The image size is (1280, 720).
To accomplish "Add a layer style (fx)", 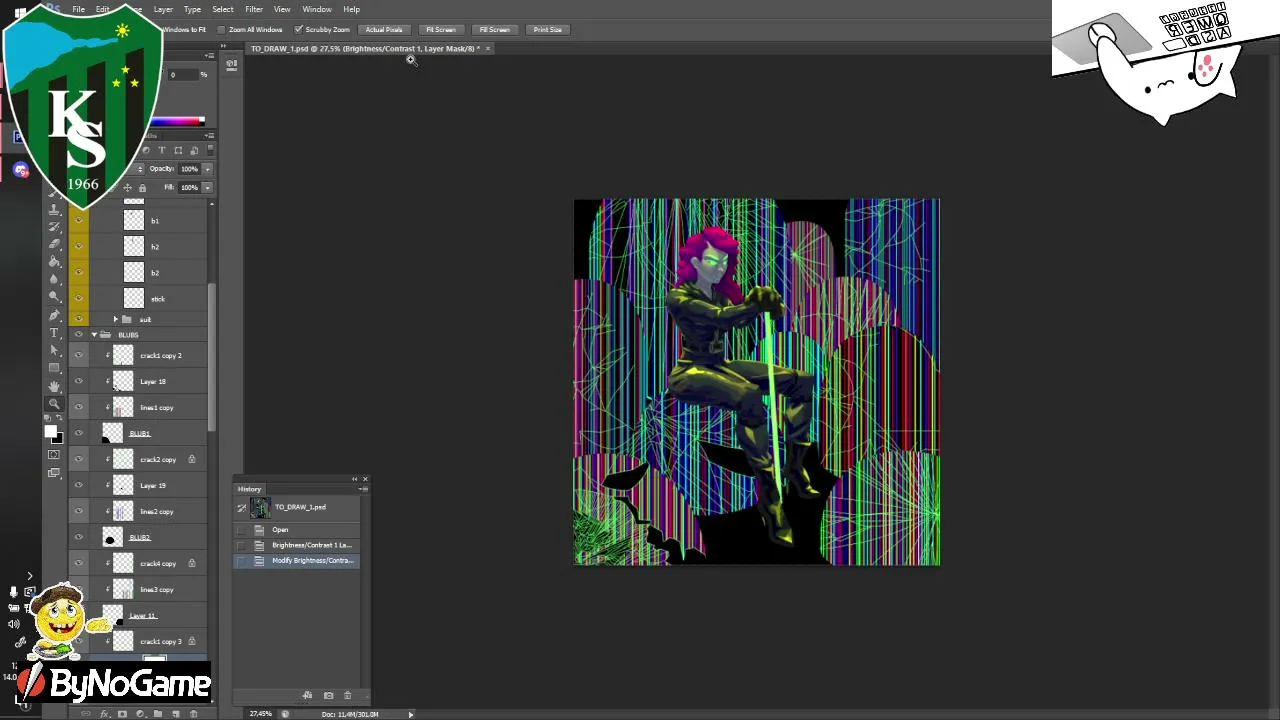I will pyautogui.click(x=104, y=714).
